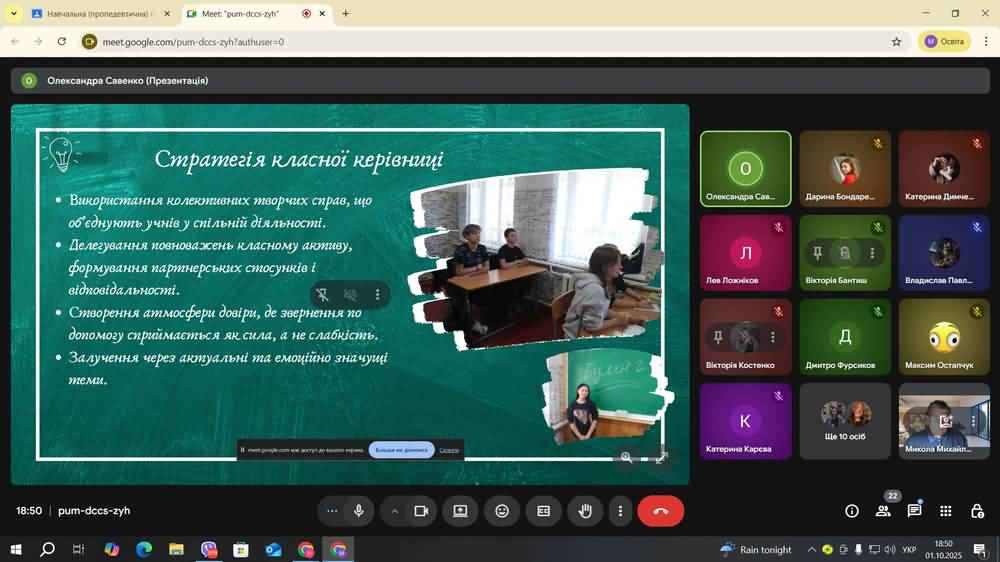Open more options menu next to hang up
This screenshot has height=562, width=1000.
tap(620, 511)
